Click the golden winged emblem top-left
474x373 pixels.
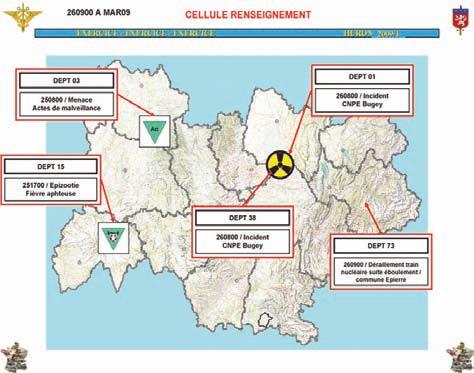(x=23, y=17)
